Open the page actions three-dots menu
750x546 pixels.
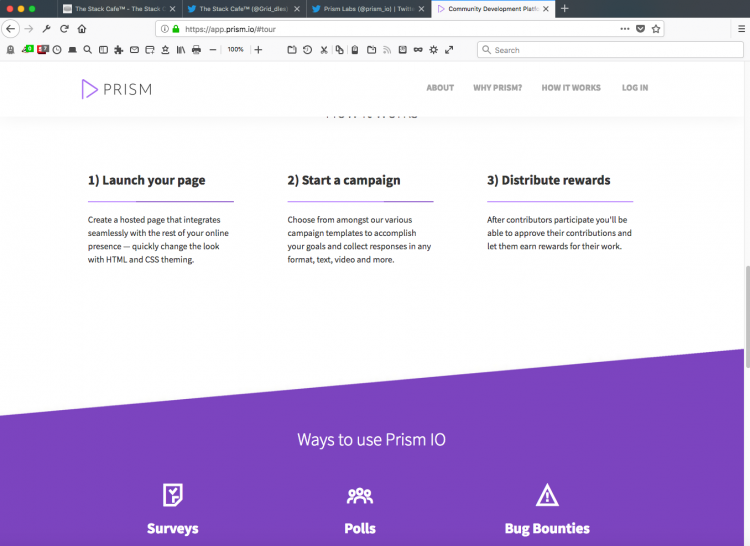tap(625, 29)
